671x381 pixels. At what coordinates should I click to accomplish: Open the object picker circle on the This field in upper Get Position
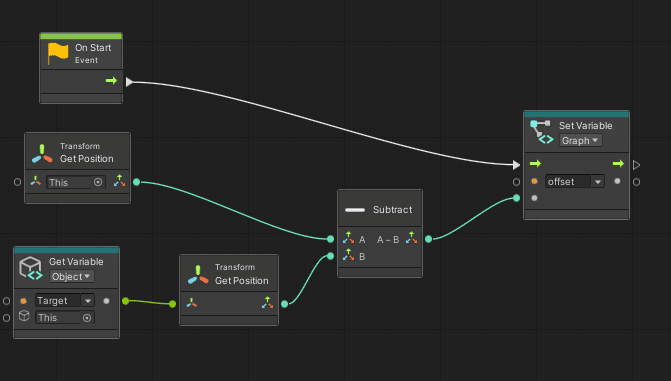[x=98, y=182]
